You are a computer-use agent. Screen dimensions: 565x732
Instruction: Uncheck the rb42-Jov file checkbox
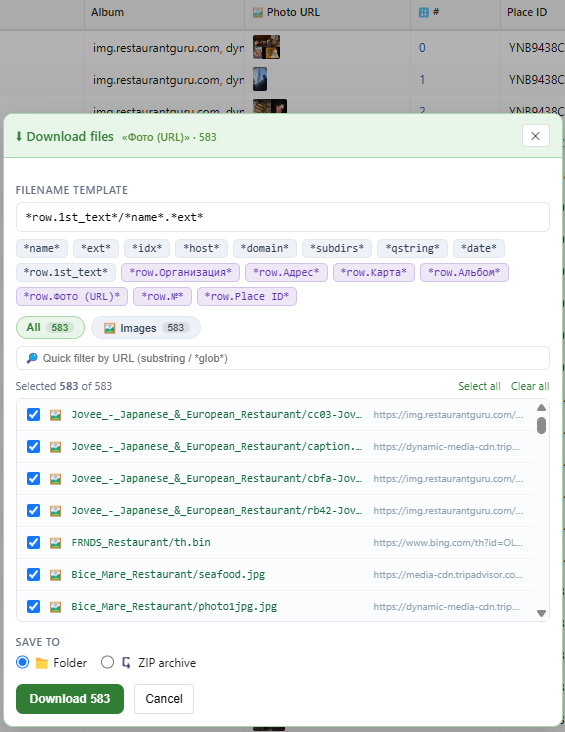(x=33, y=511)
